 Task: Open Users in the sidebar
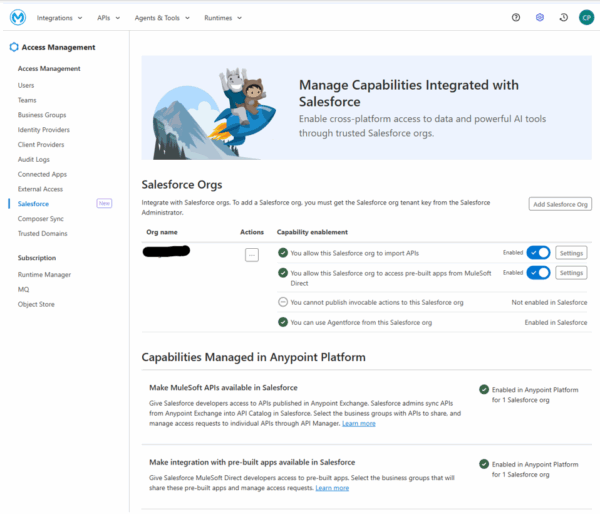[x=26, y=85]
